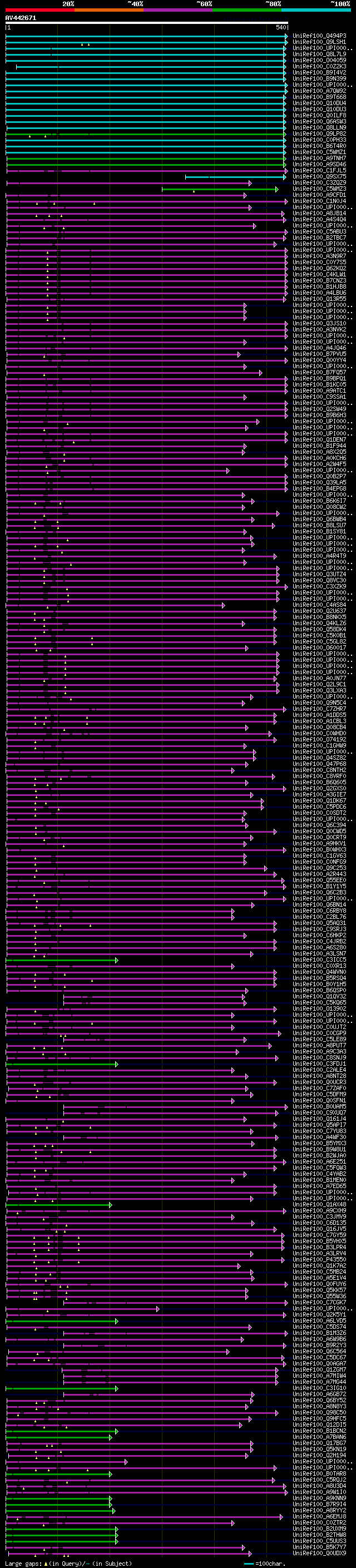Click the green-bar hit UniRef100_Q9LP82
This screenshot has height=1568, width=356.
(319, 133)
